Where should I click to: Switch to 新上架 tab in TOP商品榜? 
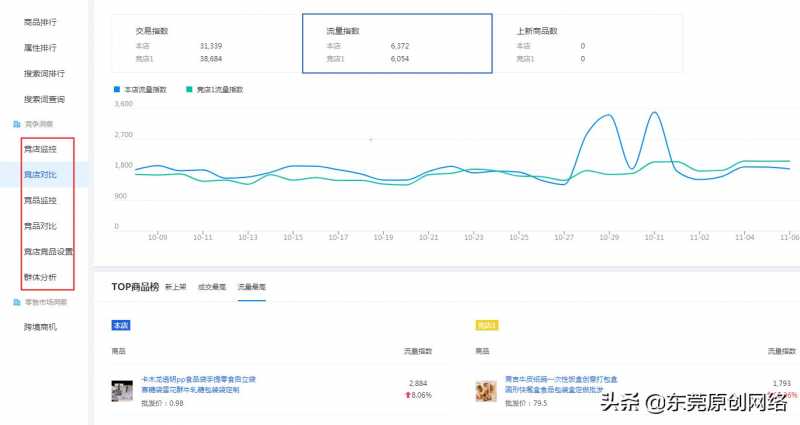176,287
